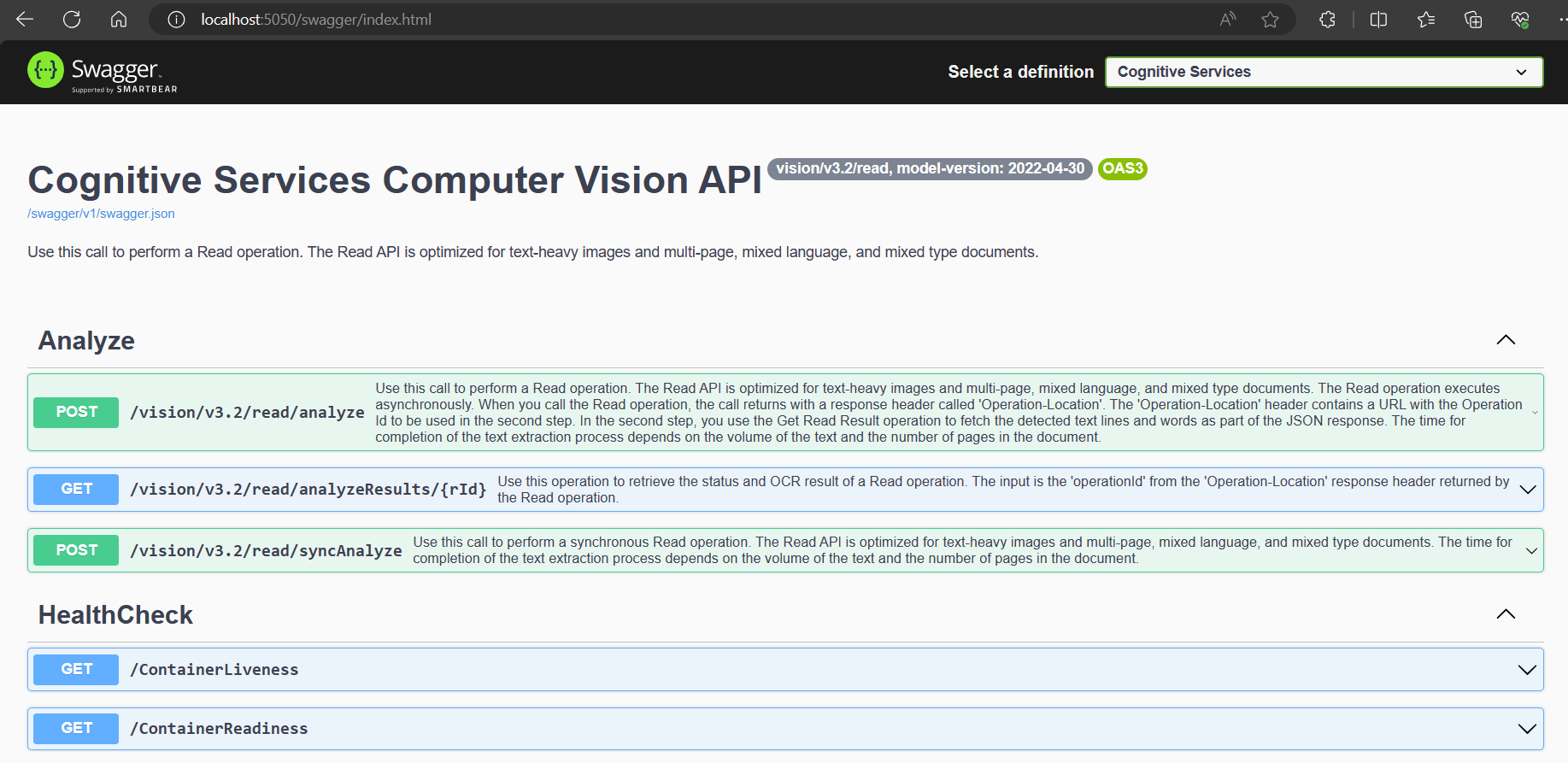This screenshot has width=1568, height=763.
Task: Click the /ContainerReadiness path
Action: pos(219,729)
